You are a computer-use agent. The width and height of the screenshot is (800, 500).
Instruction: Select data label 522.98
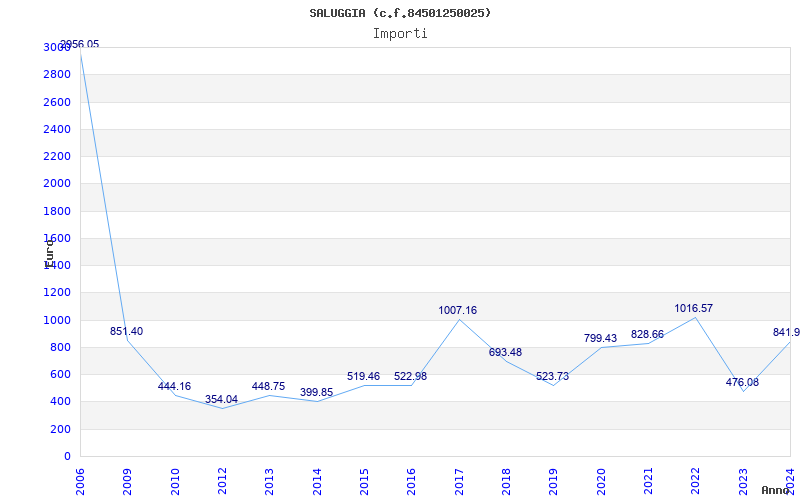pyautogui.click(x=411, y=376)
